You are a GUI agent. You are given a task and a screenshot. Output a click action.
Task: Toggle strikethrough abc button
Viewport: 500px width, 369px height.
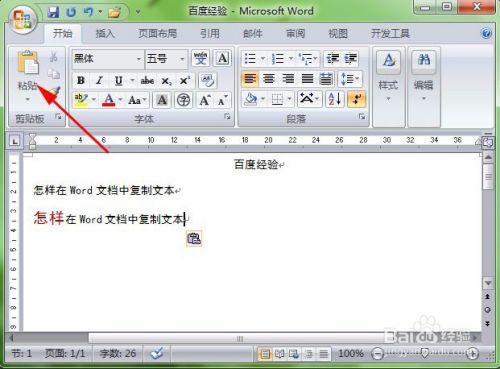(147, 80)
